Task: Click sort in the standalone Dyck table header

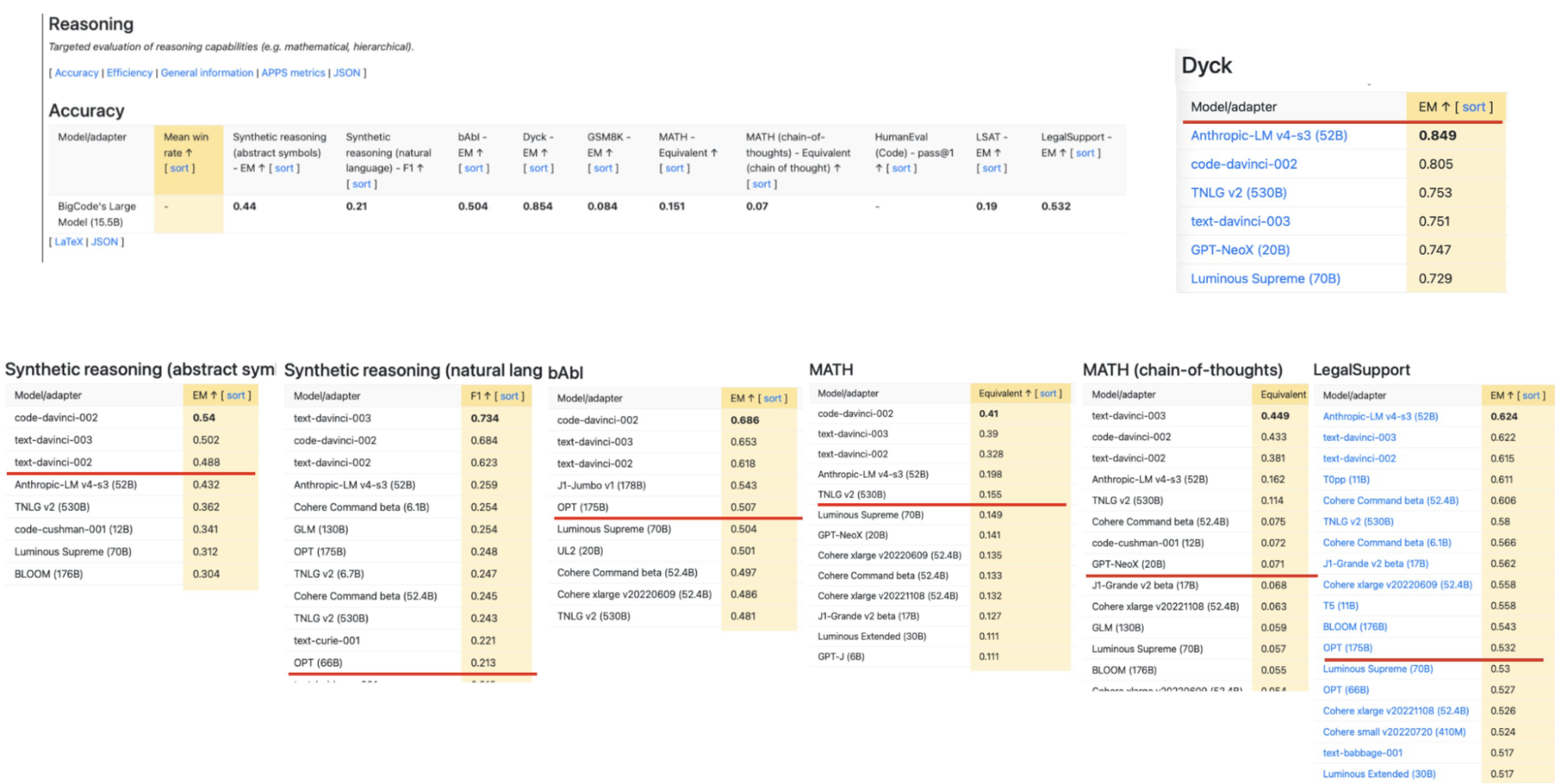Action: click(x=1473, y=107)
